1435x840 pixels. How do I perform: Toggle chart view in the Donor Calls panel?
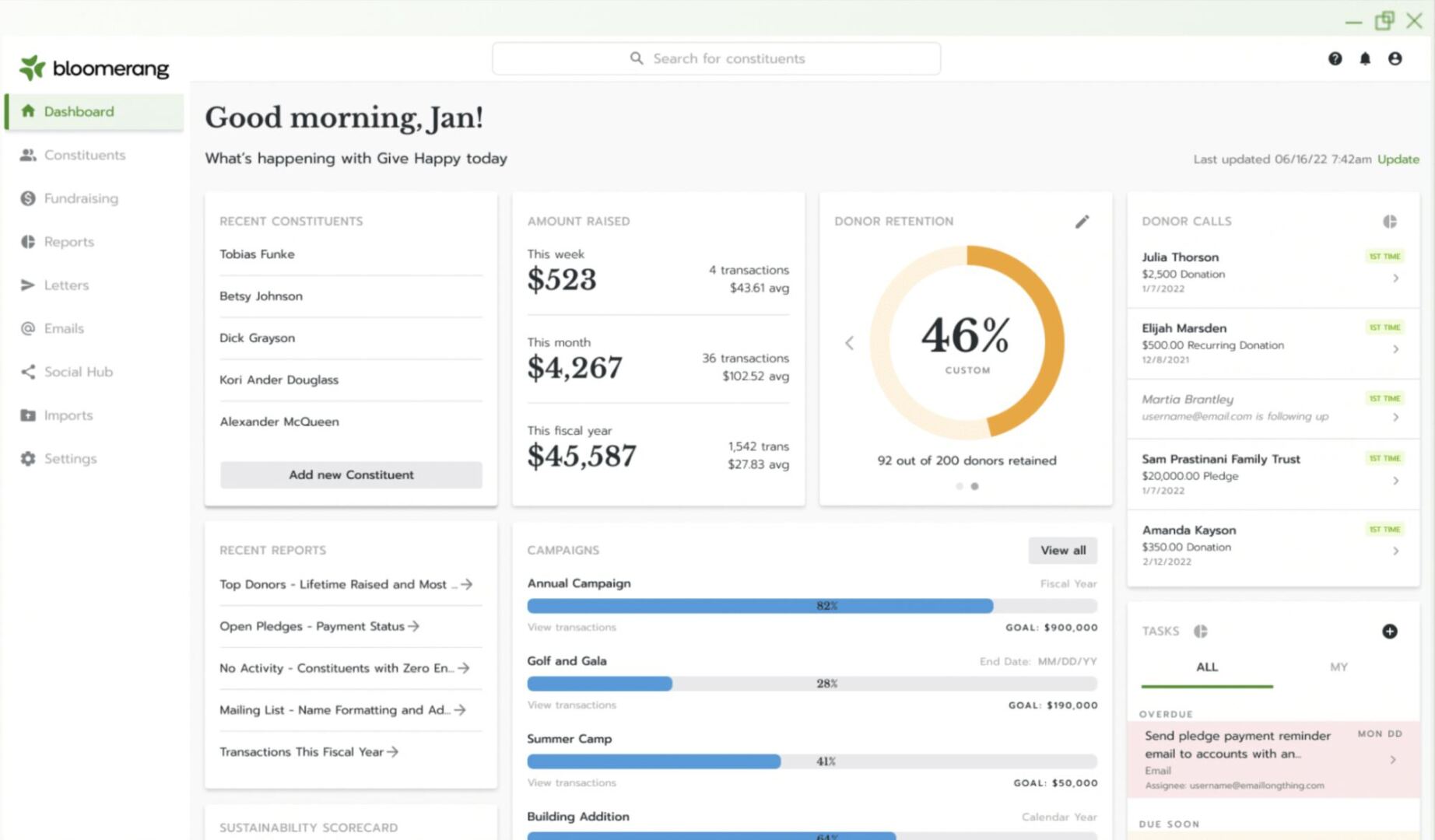coord(1390,221)
